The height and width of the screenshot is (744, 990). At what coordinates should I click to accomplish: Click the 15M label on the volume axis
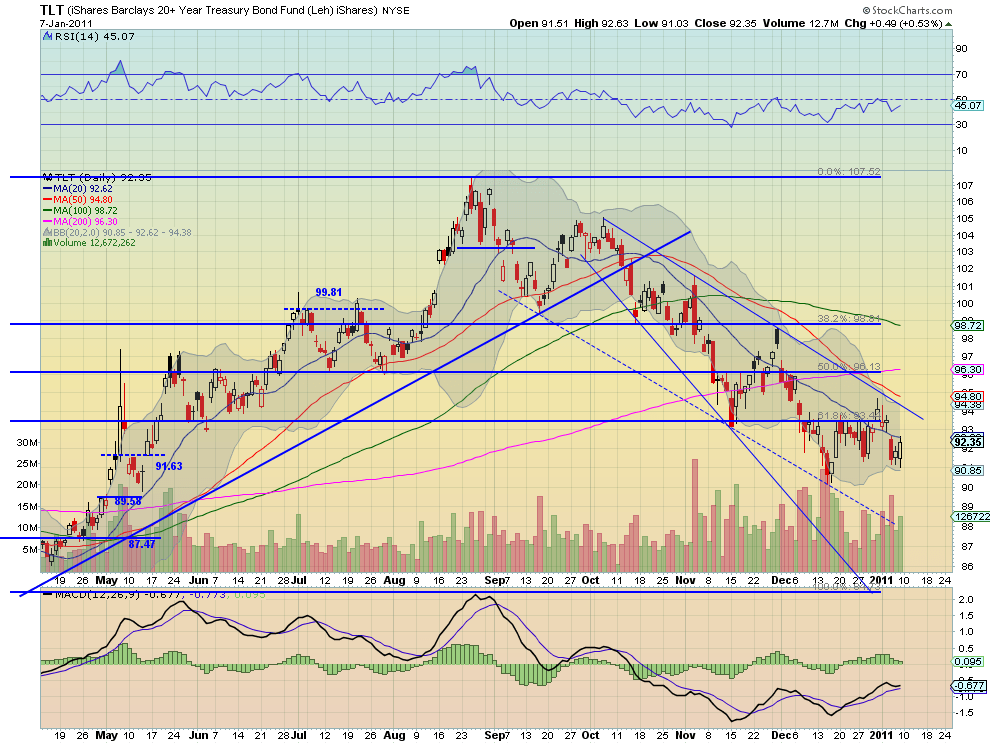(27, 507)
